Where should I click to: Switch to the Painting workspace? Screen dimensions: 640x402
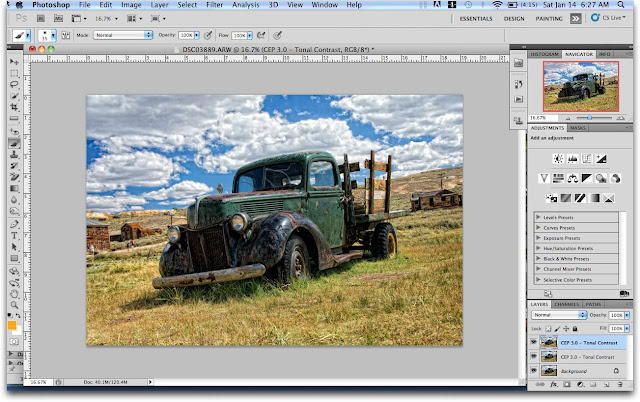(x=549, y=19)
